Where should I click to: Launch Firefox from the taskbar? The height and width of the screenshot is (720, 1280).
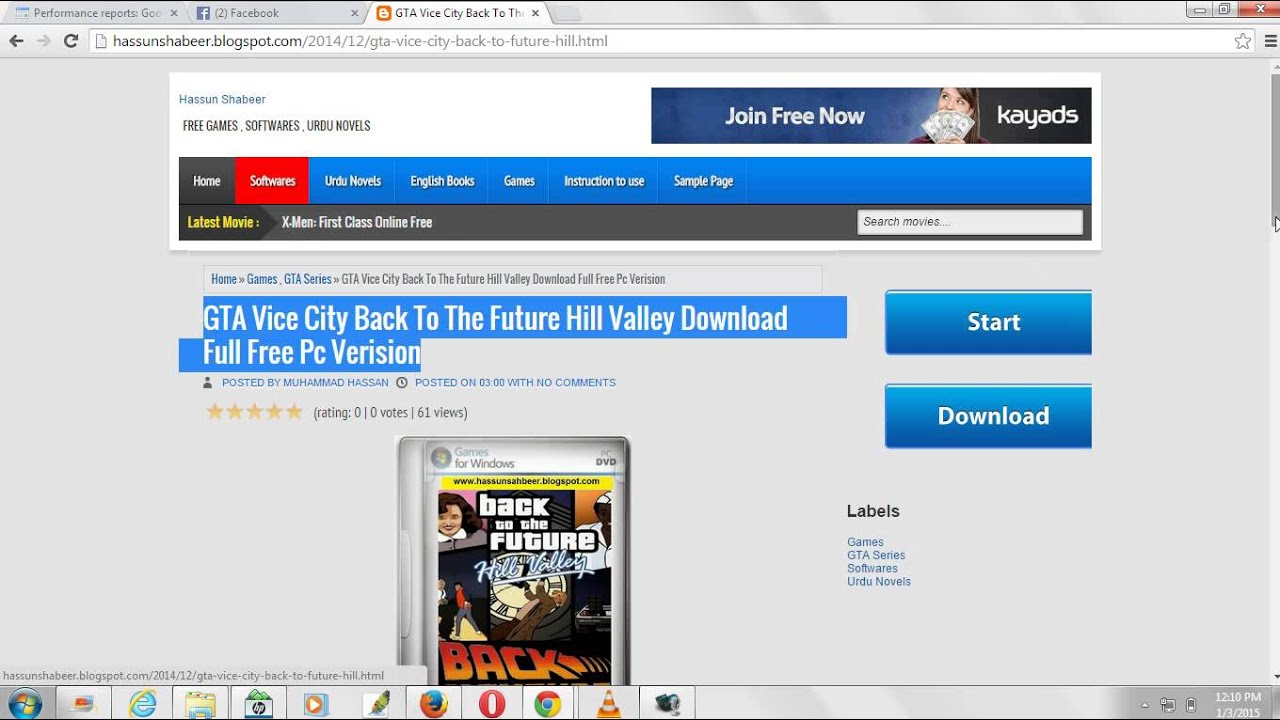433,704
